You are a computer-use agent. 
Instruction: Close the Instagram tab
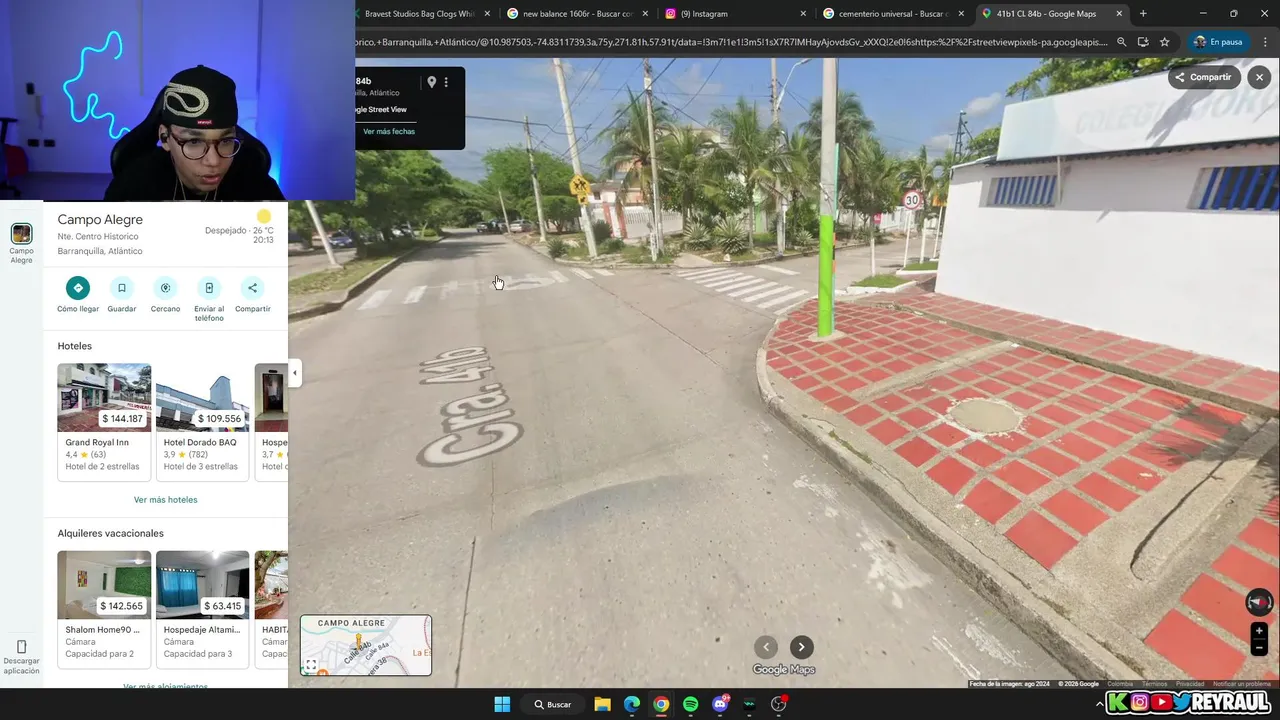pos(803,14)
